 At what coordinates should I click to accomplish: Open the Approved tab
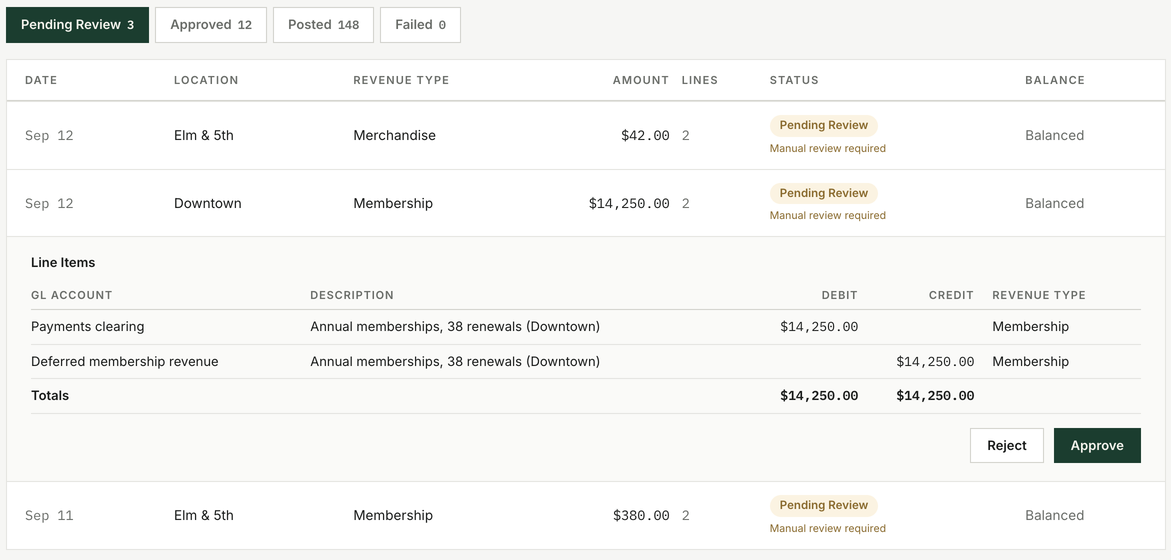point(211,25)
